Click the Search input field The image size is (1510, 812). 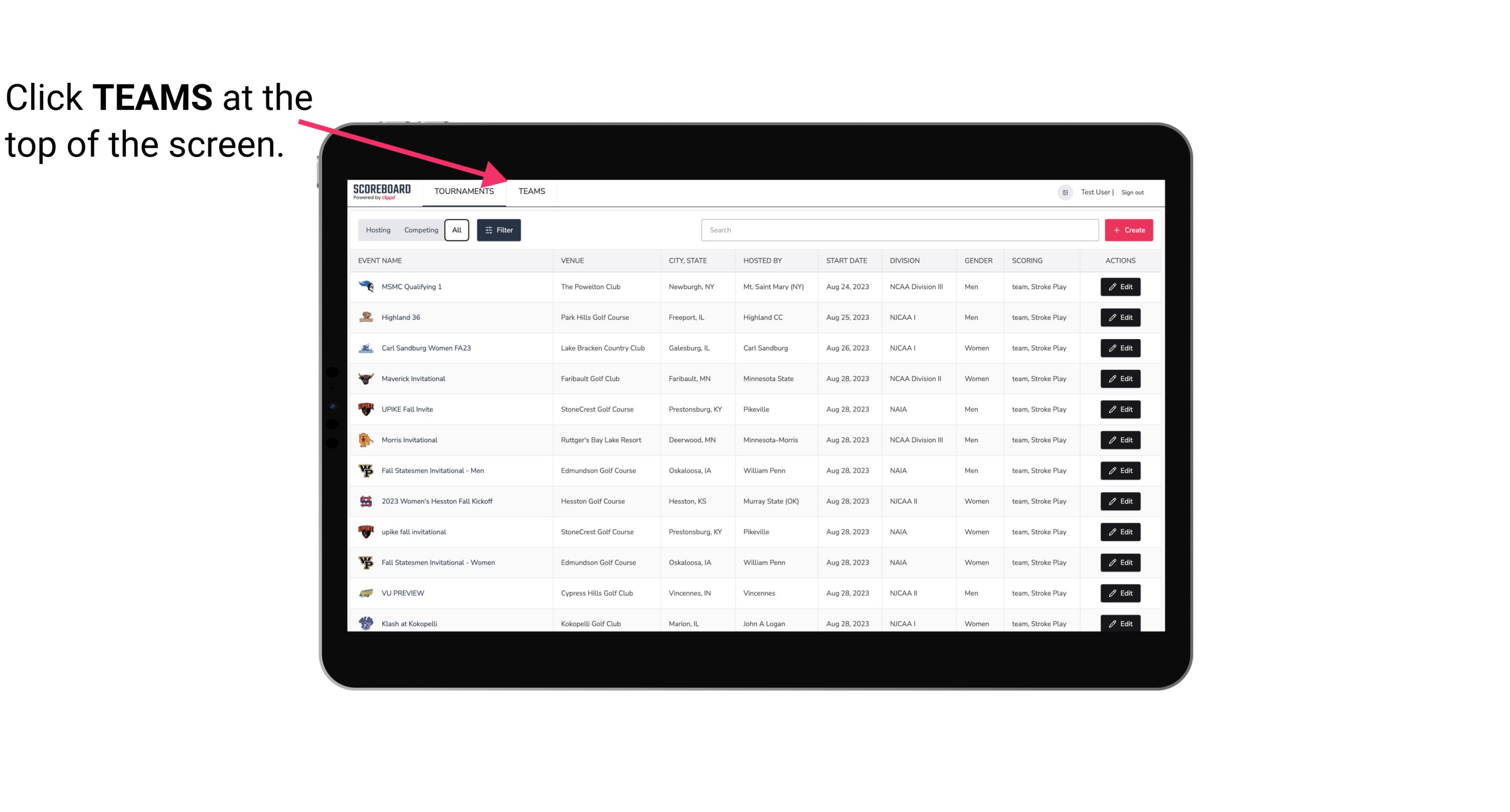click(896, 229)
